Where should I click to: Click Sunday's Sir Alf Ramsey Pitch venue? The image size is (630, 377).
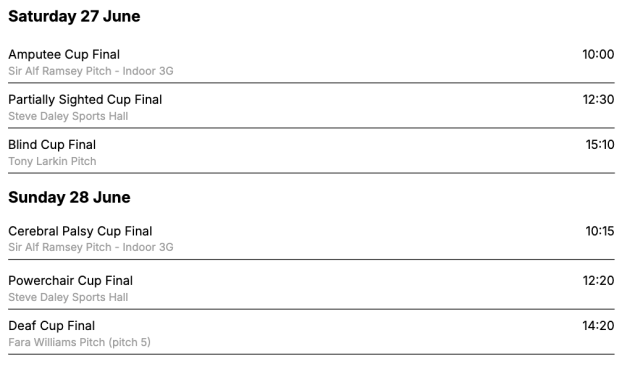(x=90, y=247)
